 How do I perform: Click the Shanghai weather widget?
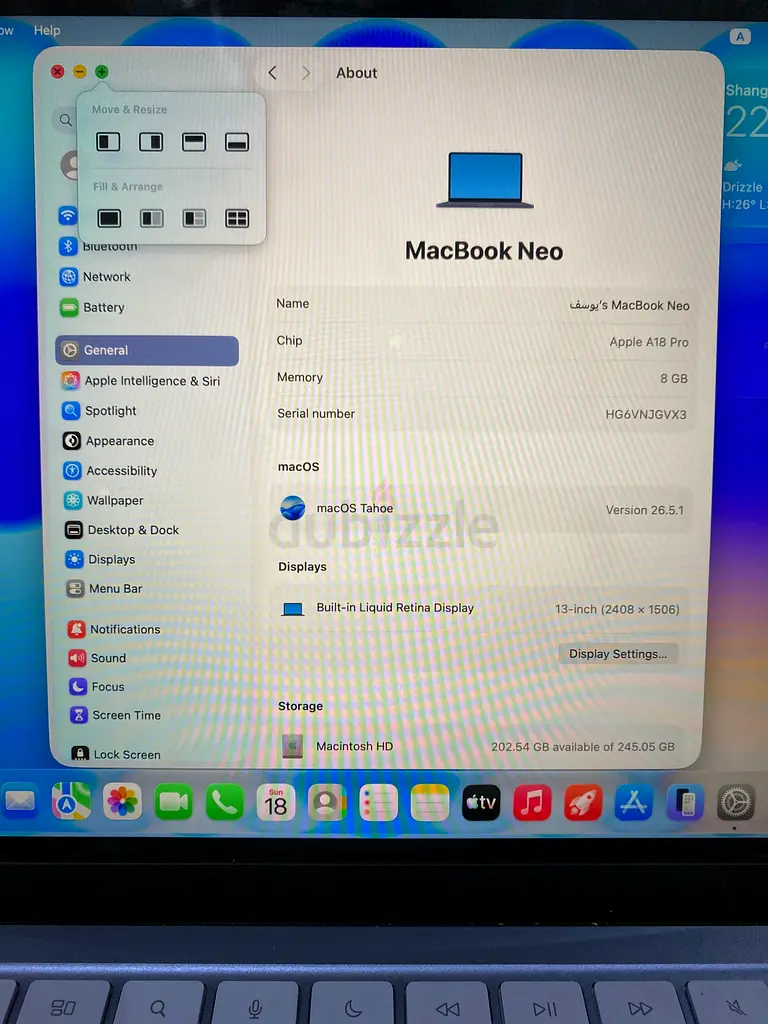click(x=745, y=147)
